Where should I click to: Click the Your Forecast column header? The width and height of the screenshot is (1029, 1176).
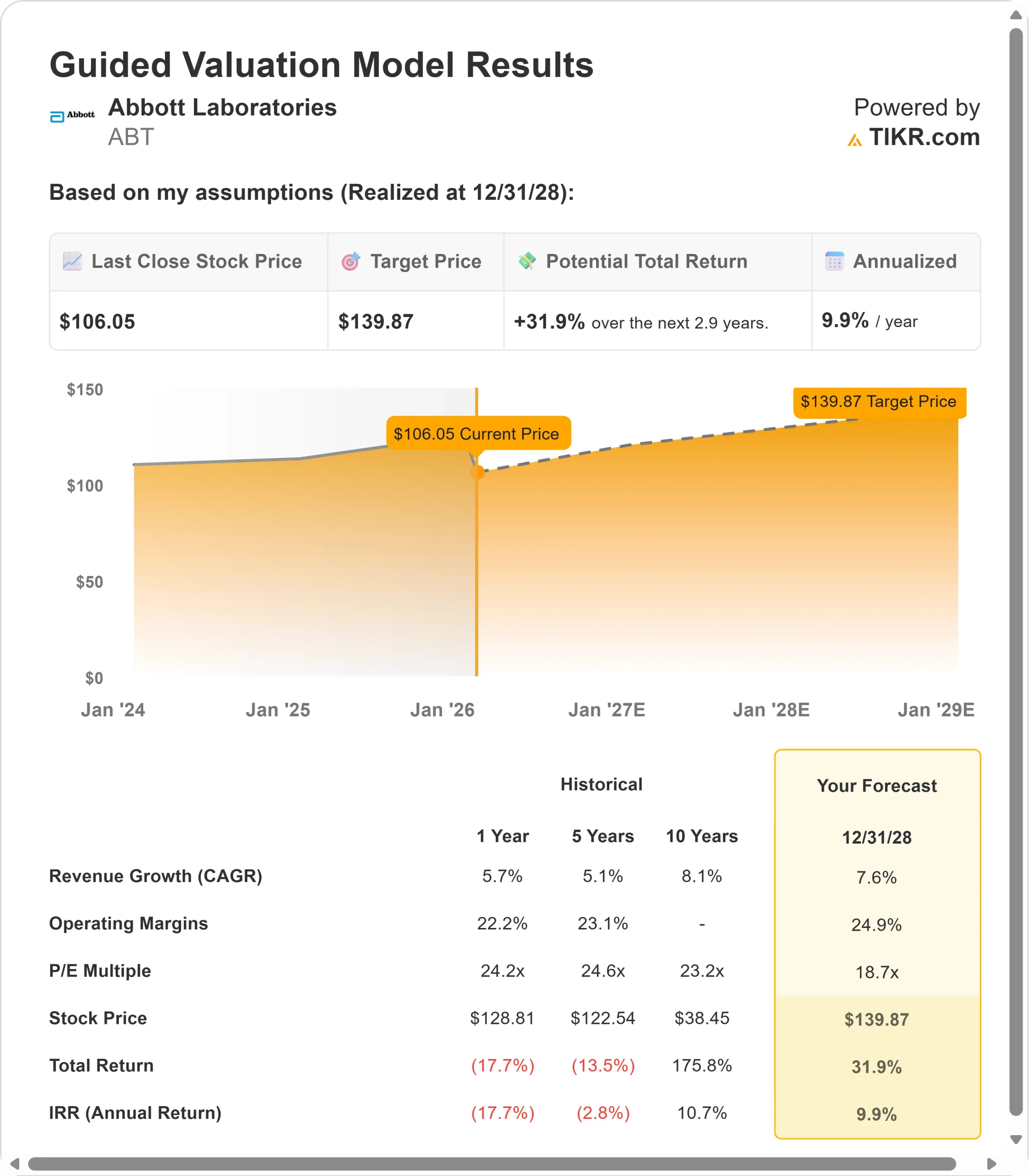[x=876, y=786]
